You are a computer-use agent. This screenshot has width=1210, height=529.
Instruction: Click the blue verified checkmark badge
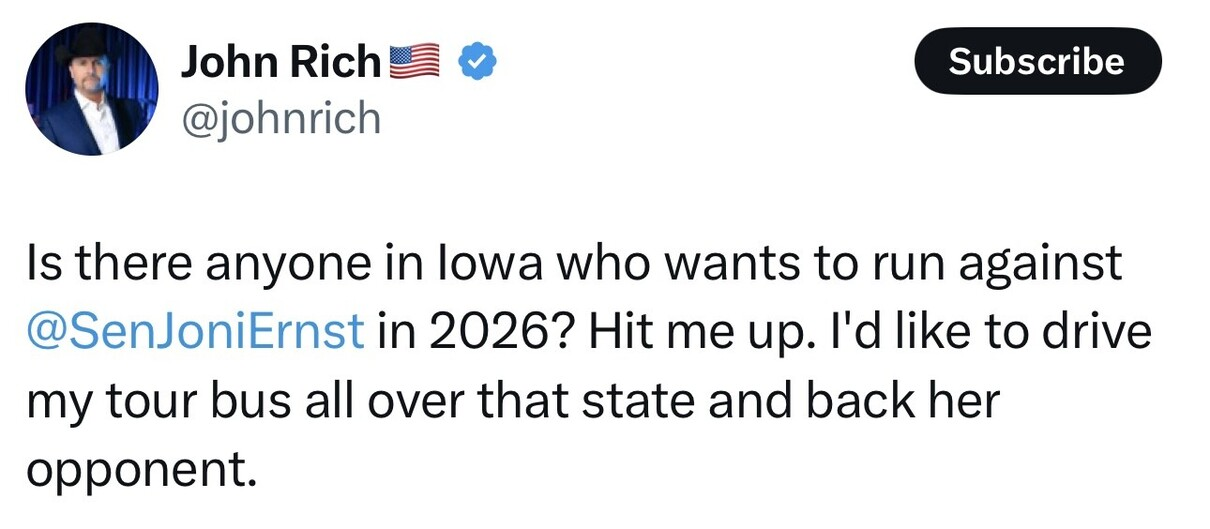click(477, 63)
